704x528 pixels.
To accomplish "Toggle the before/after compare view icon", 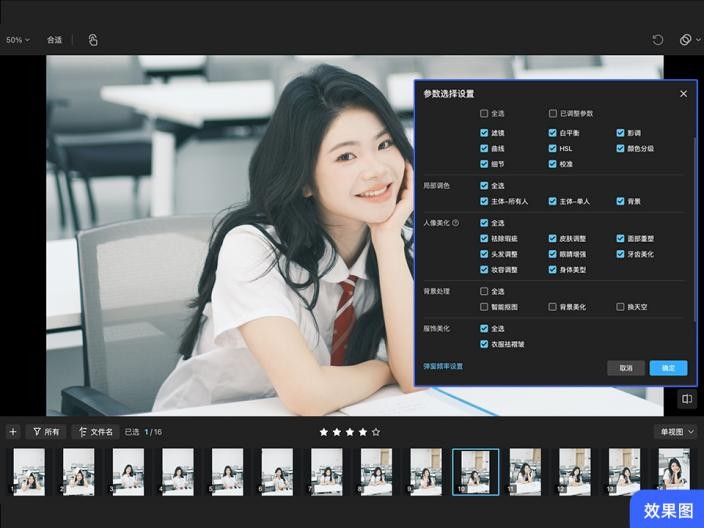I will pyautogui.click(x=687, y=399).
